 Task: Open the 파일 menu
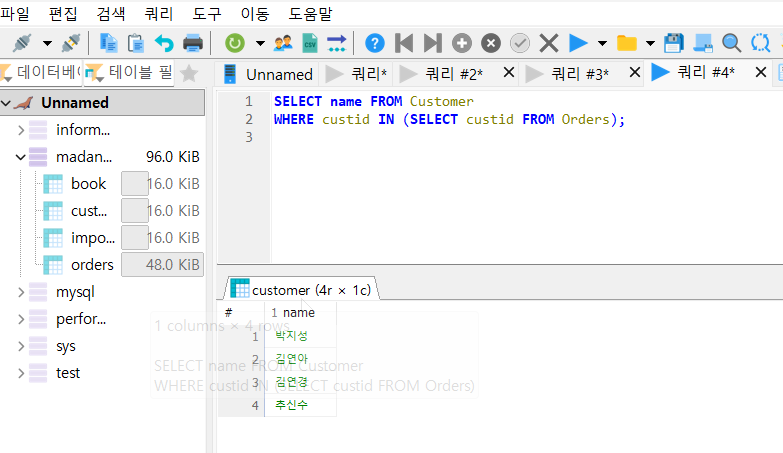pyautogui.click(x=15, y=13)
